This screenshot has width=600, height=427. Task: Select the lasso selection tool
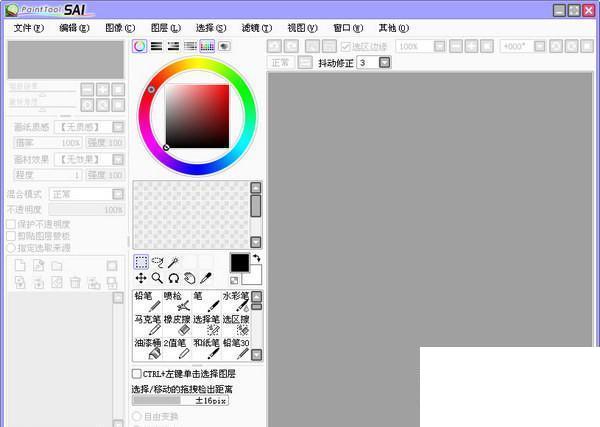157,262
